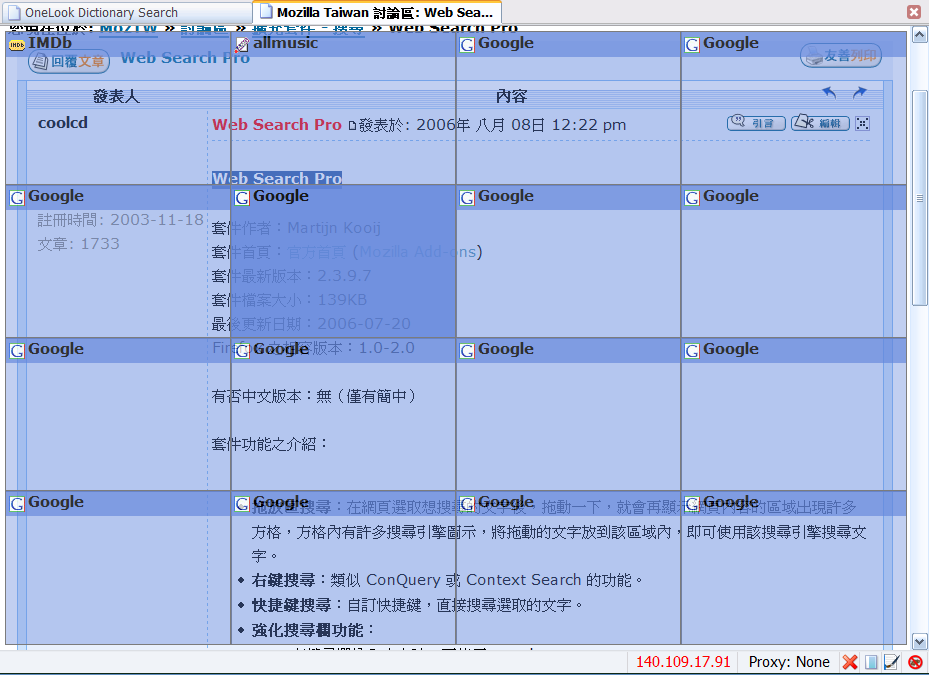Click the IMDb search engine icon
The image size is (929, 675).
click(x=17, y=45)
